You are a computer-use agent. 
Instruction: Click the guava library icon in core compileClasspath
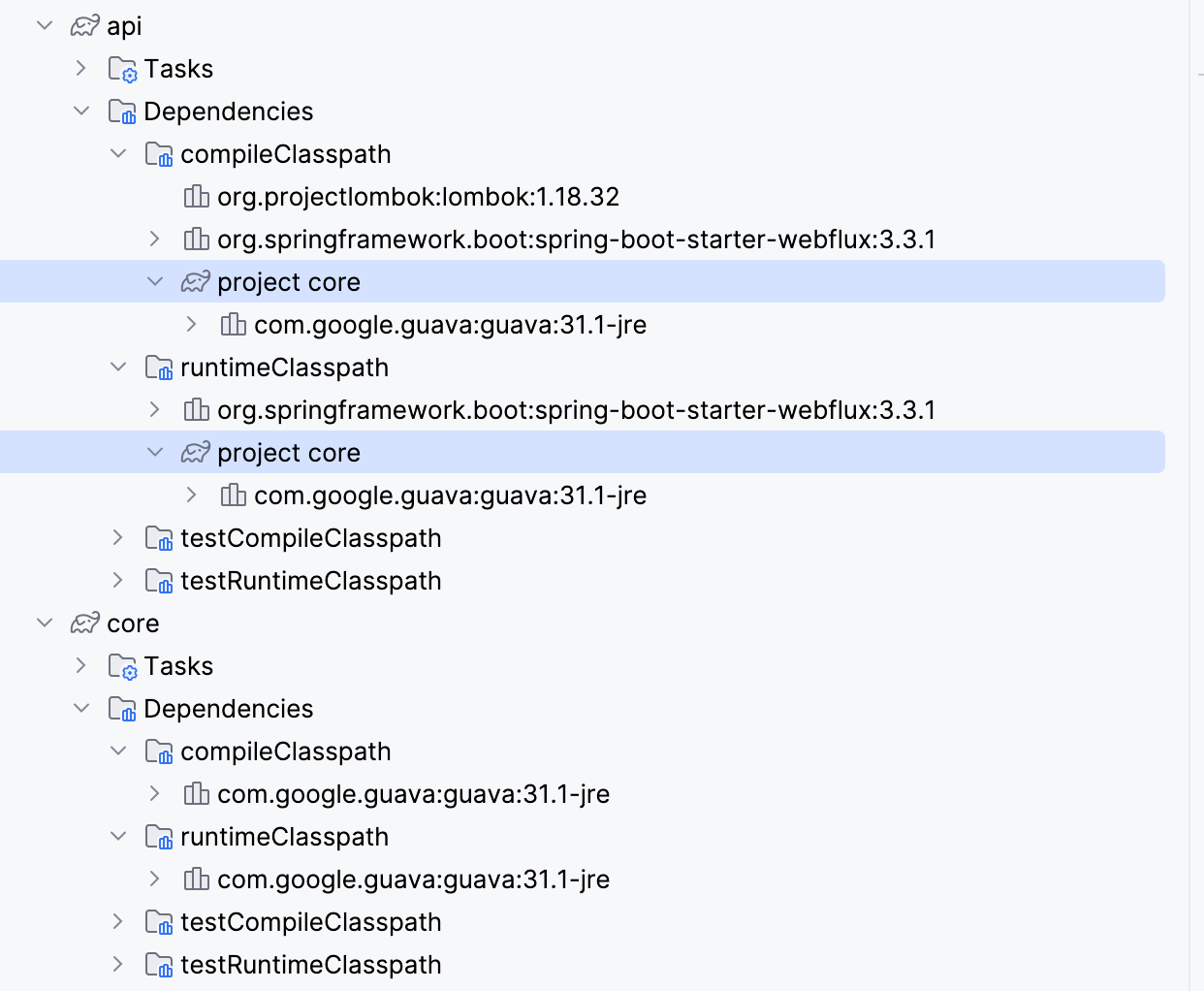197,794
